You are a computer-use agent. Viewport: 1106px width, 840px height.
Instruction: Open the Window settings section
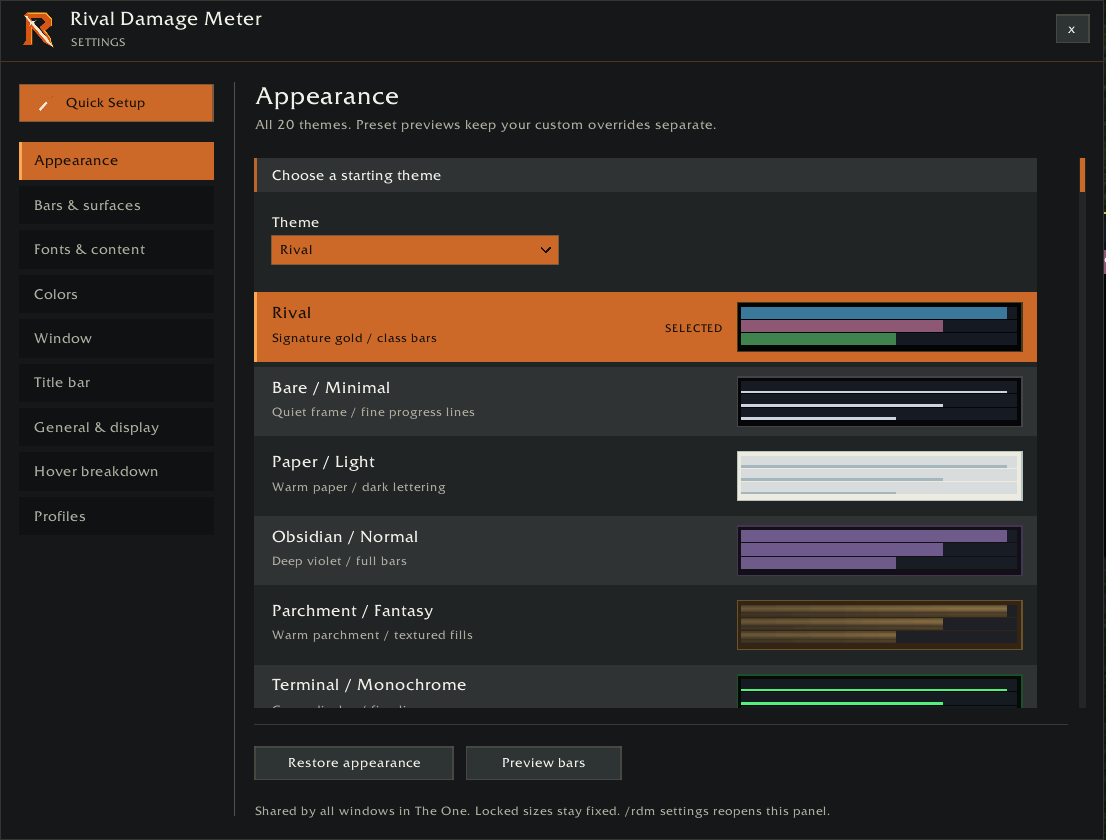point(116,339)
